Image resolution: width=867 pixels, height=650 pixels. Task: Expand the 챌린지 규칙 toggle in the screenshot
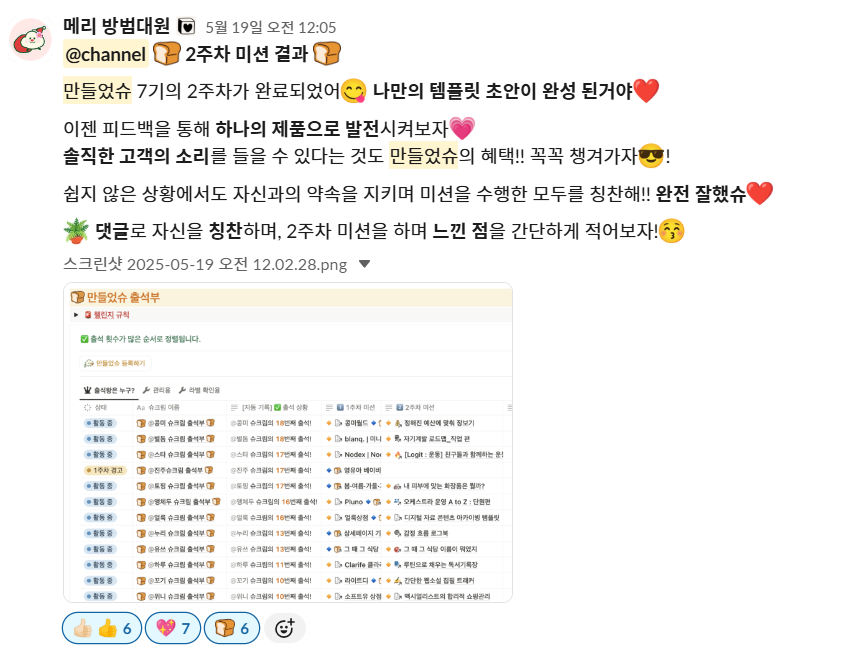pyautogui.click(x=76, y=315)
